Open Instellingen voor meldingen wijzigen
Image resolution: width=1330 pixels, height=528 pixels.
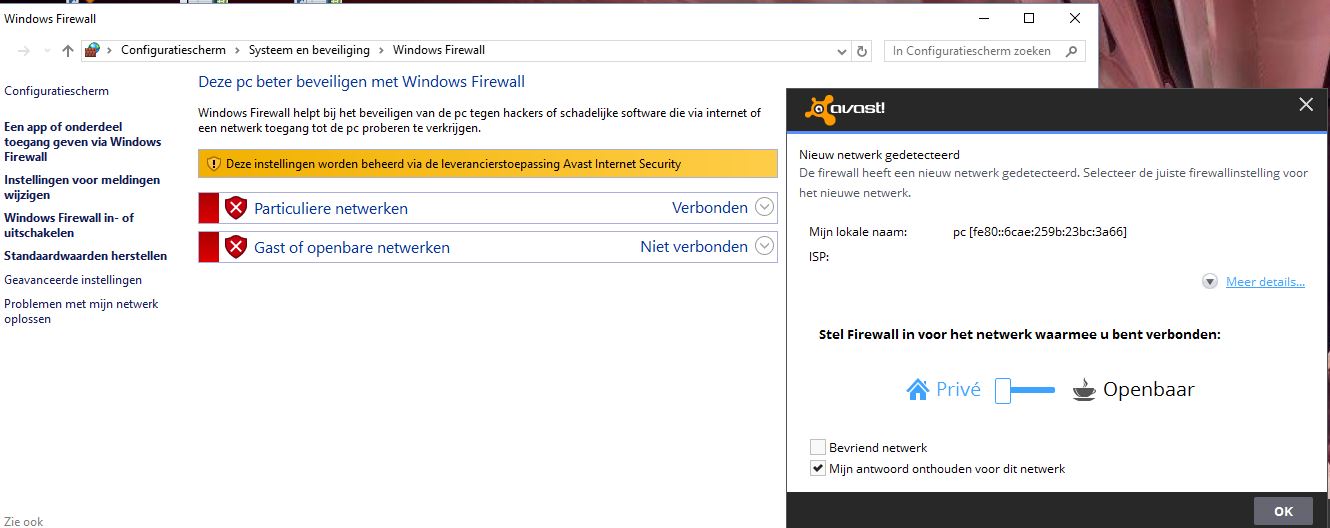(82, 187)
